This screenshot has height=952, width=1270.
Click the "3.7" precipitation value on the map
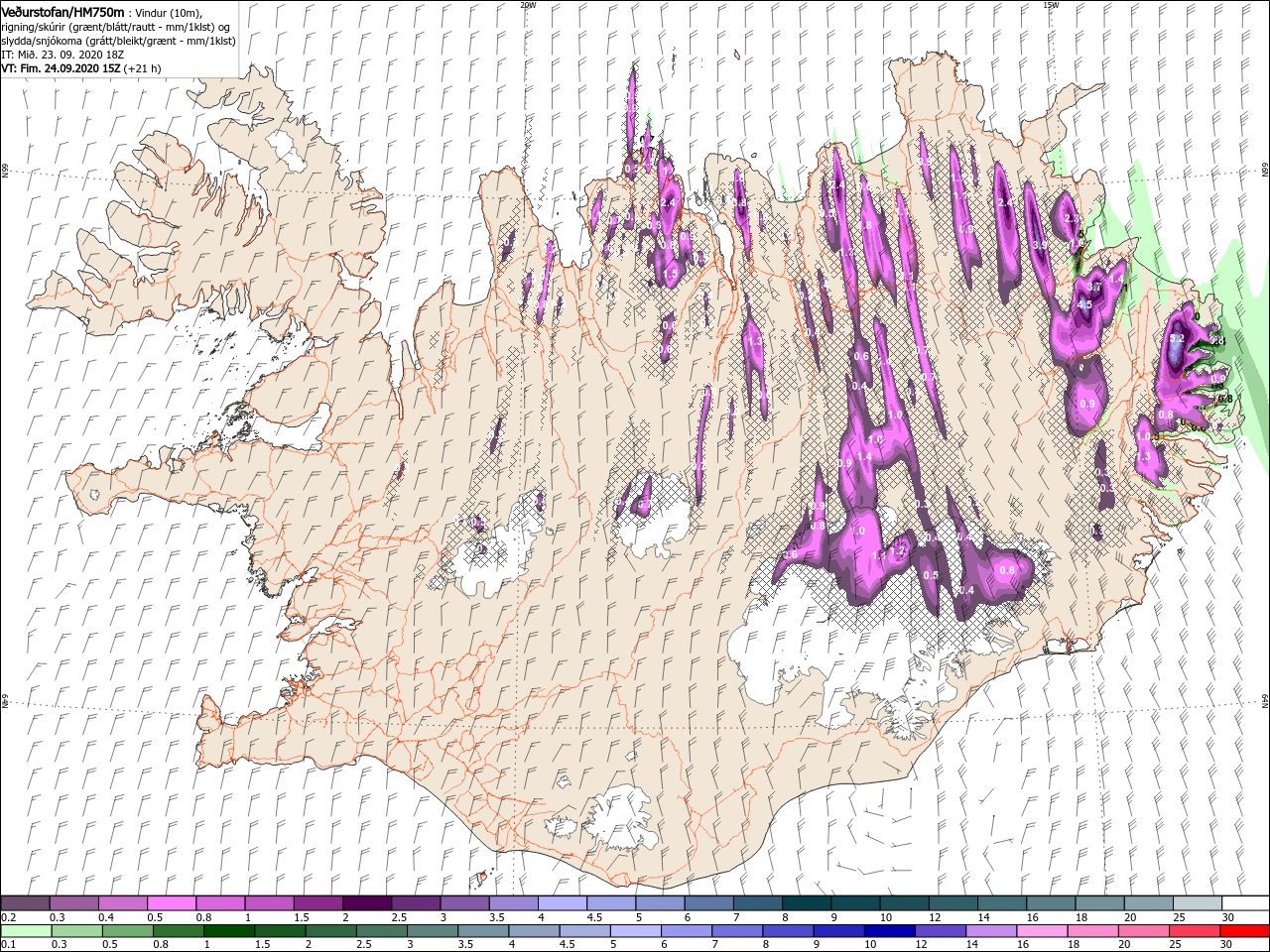pos(1095,287)
